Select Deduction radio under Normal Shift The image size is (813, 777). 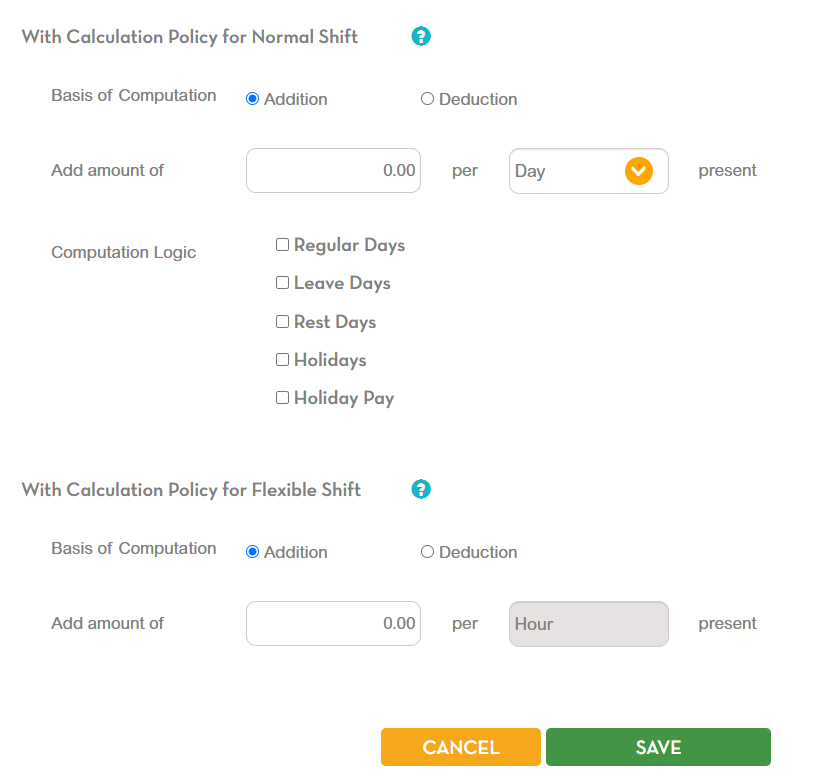[427, 99]
